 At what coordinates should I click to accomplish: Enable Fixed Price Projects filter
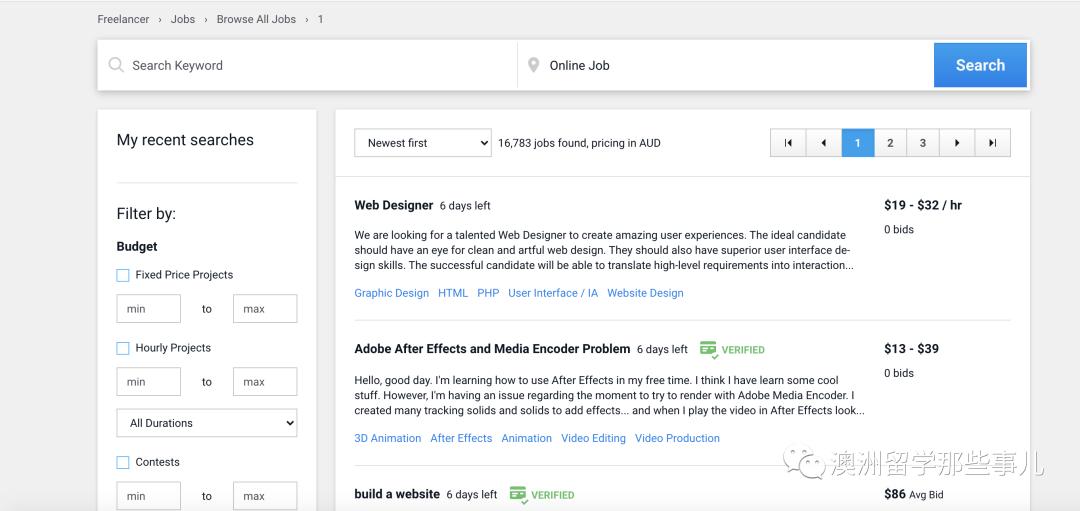click(123, 275)
